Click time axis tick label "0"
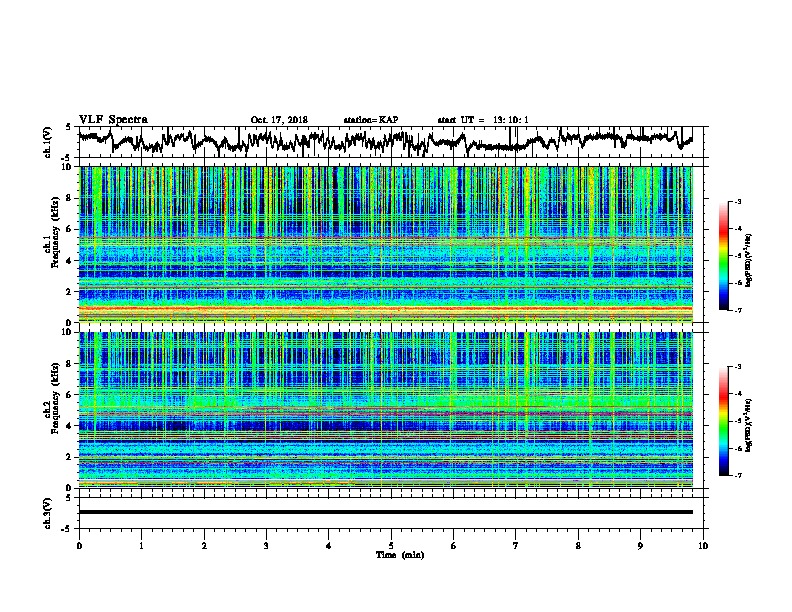The height and width of the screenshot is (612, 792). tap(79, 546)
